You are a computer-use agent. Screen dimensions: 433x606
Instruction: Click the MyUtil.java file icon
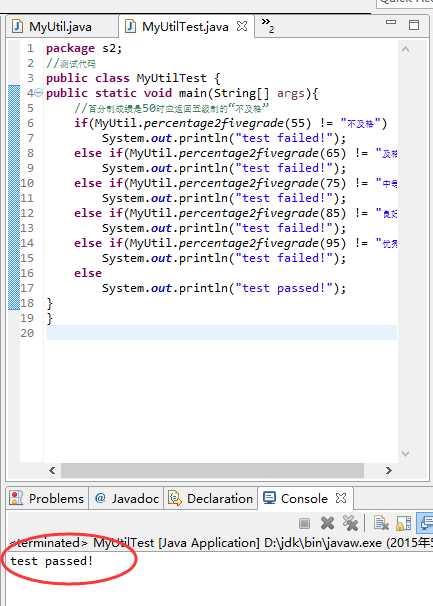pyautogui.click(x=17, y=27)
